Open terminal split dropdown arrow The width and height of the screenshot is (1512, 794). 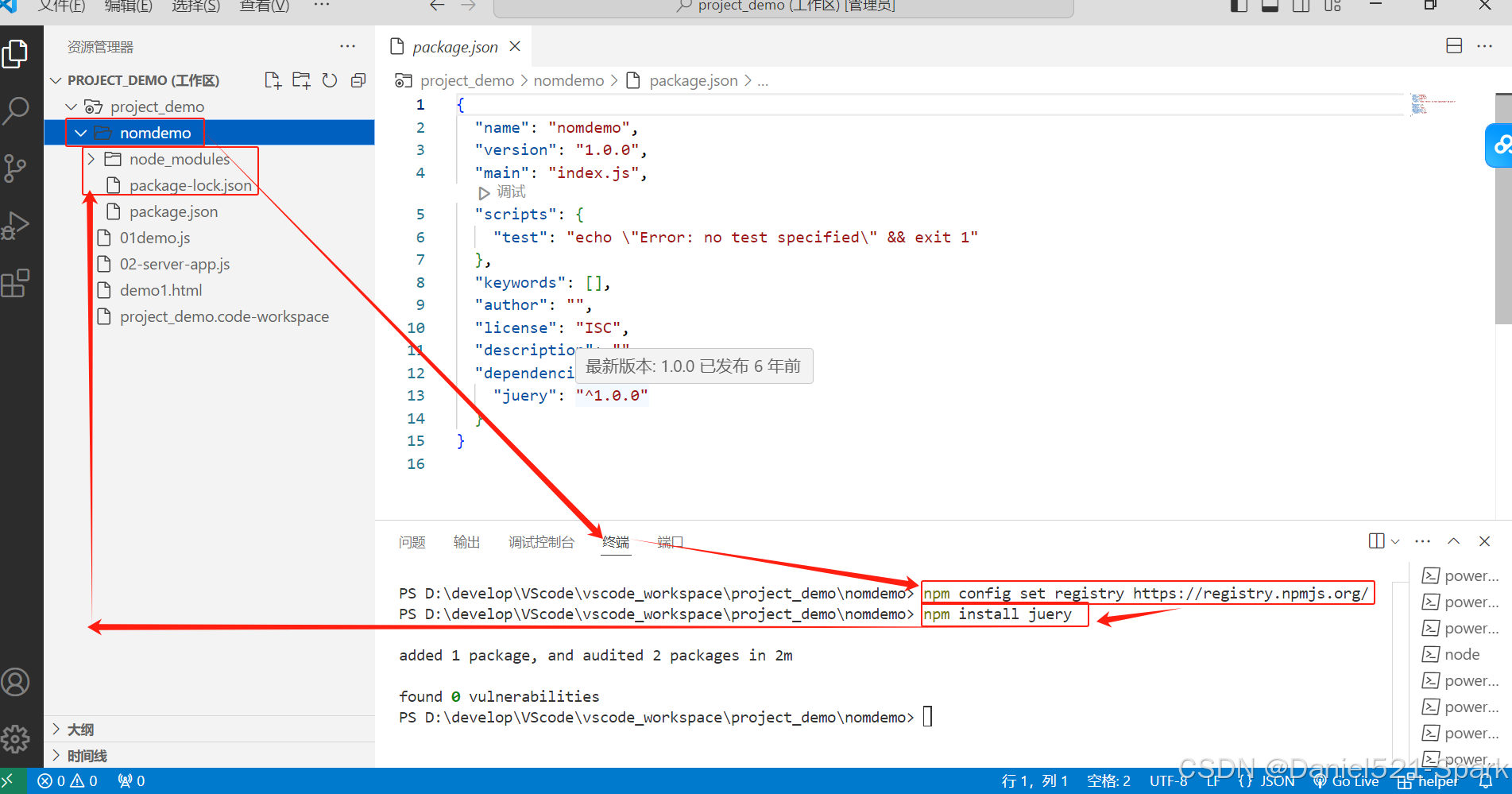pos(1395,541)
